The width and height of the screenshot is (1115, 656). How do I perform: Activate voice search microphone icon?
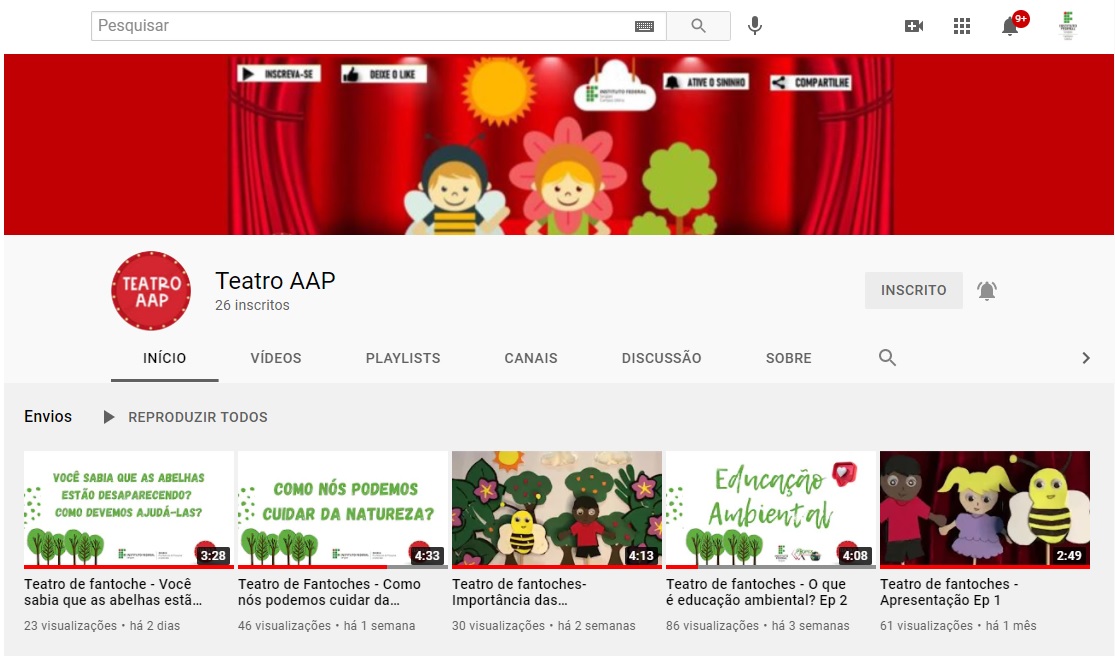[x=755, y=26]
